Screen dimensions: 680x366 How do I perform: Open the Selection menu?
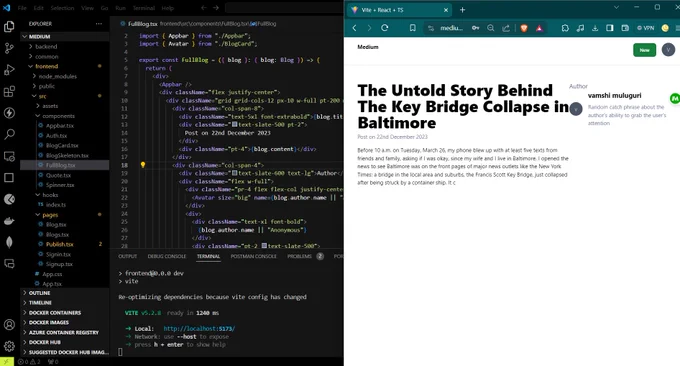pyautogui.click(x=62, y=8)
